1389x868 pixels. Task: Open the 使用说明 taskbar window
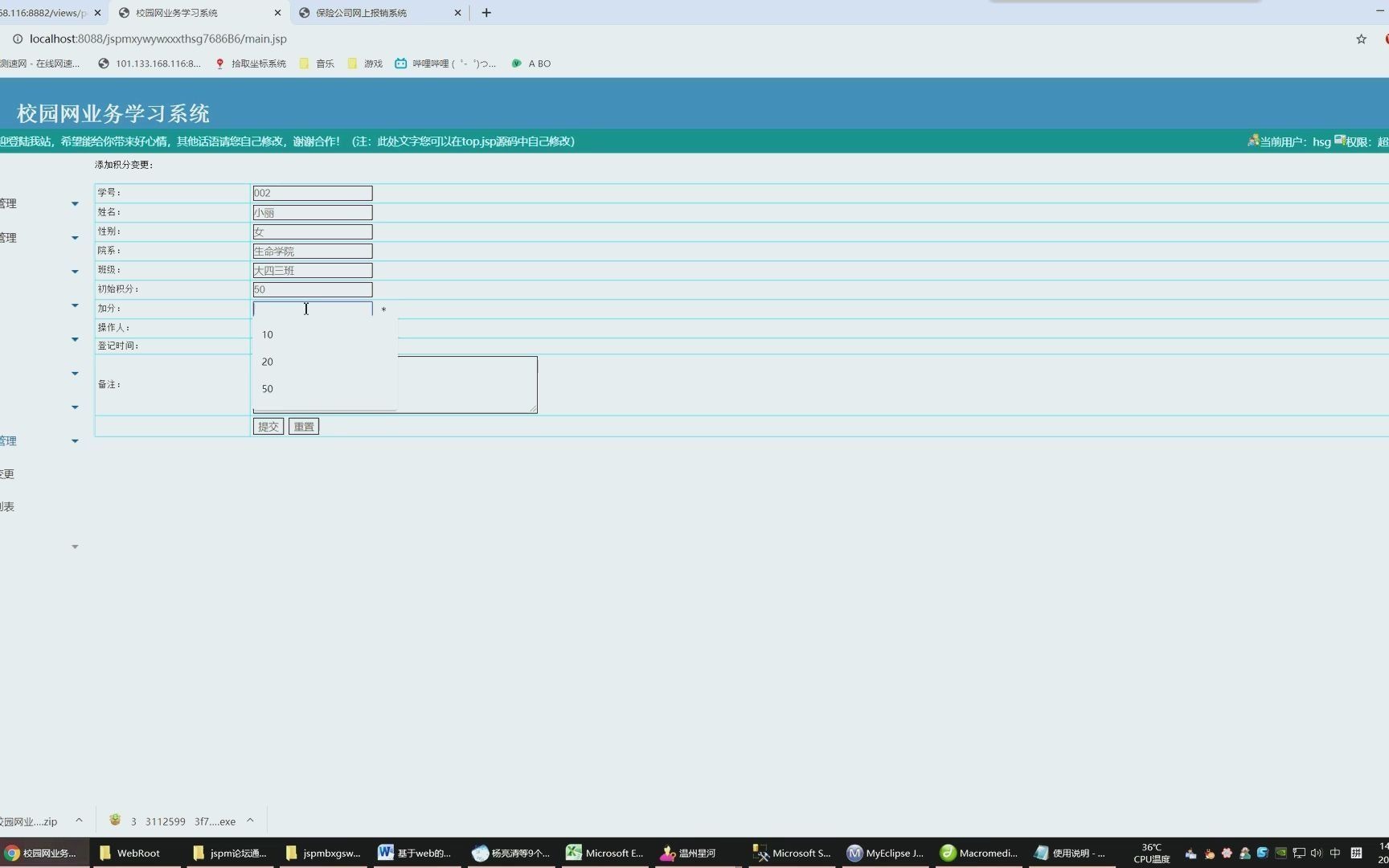[x=1071, y=853]
